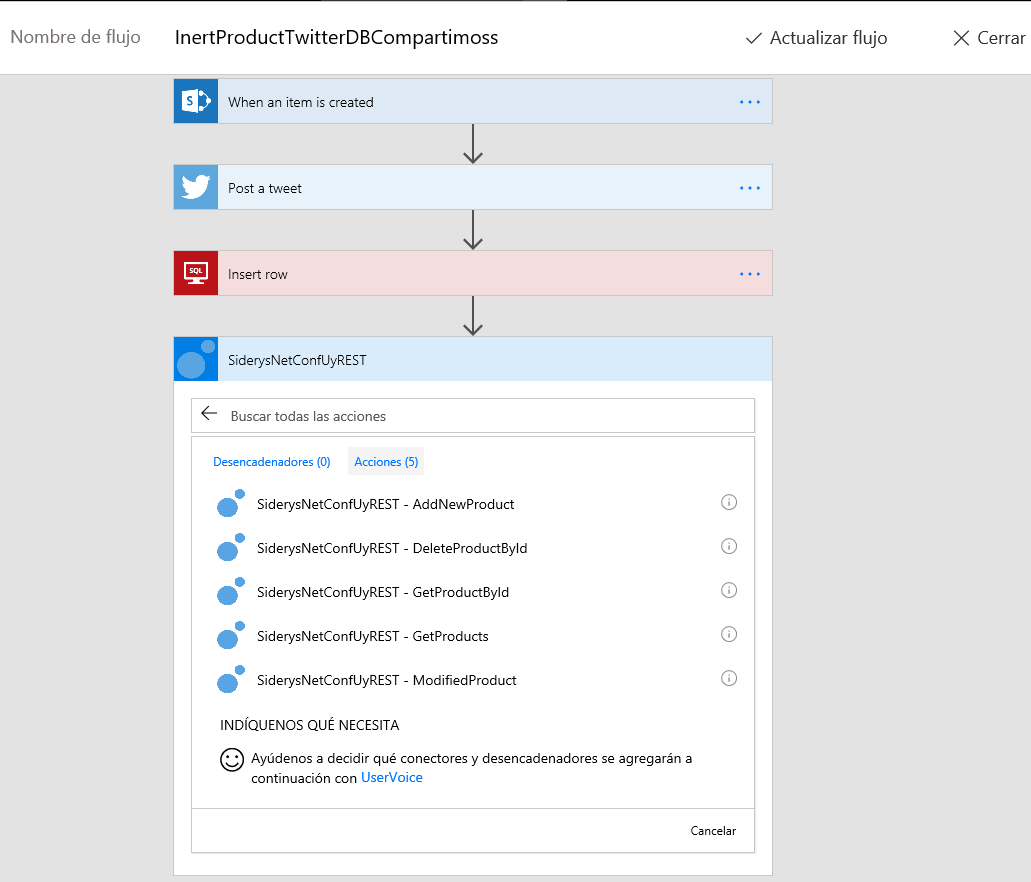Open the ellipsis menu for 'Post a tweet'
This screenshot has height=882, width=1031.
(750, 188)
